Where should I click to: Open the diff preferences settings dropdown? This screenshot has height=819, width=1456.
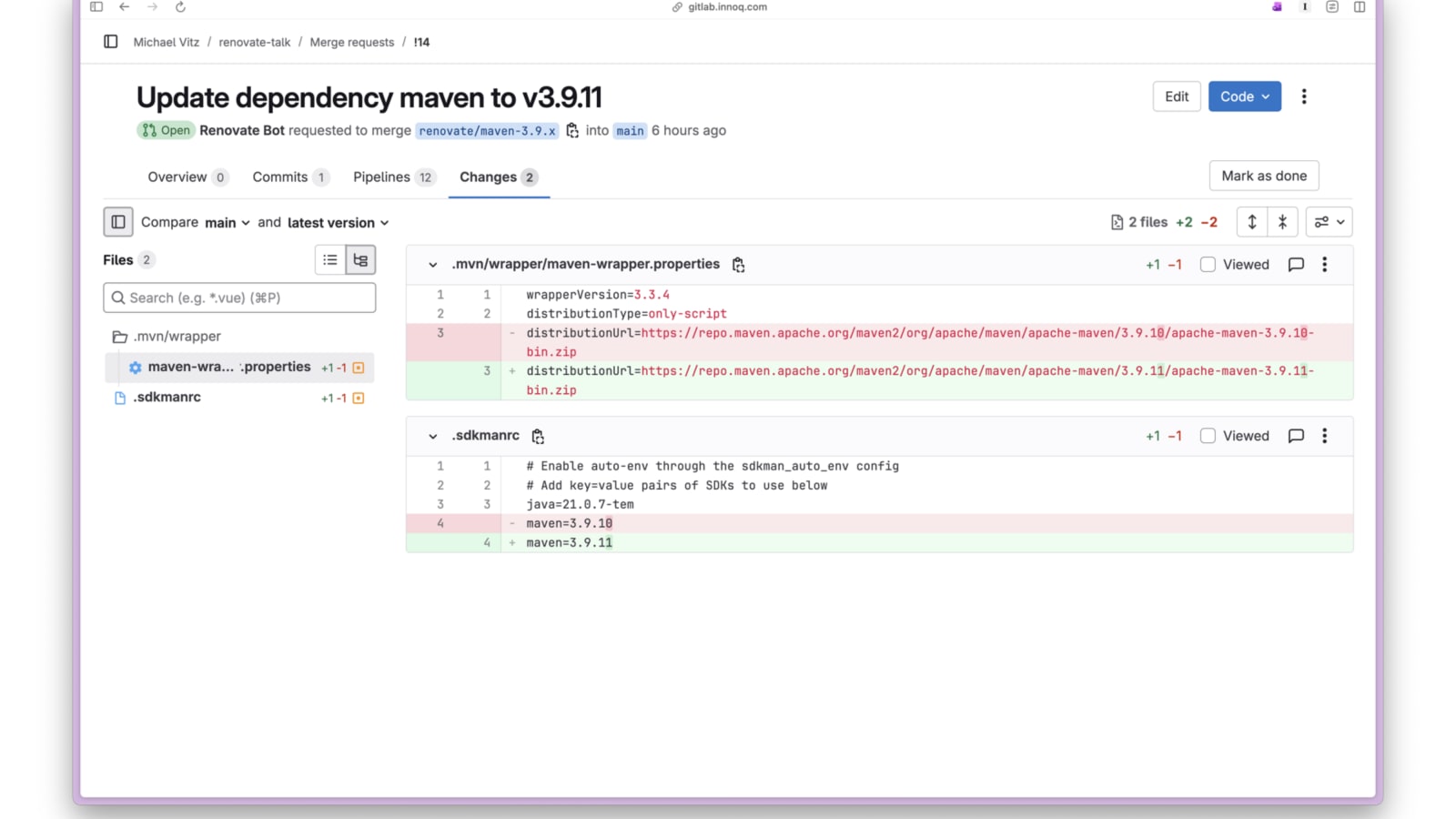tap(1330, 222)
